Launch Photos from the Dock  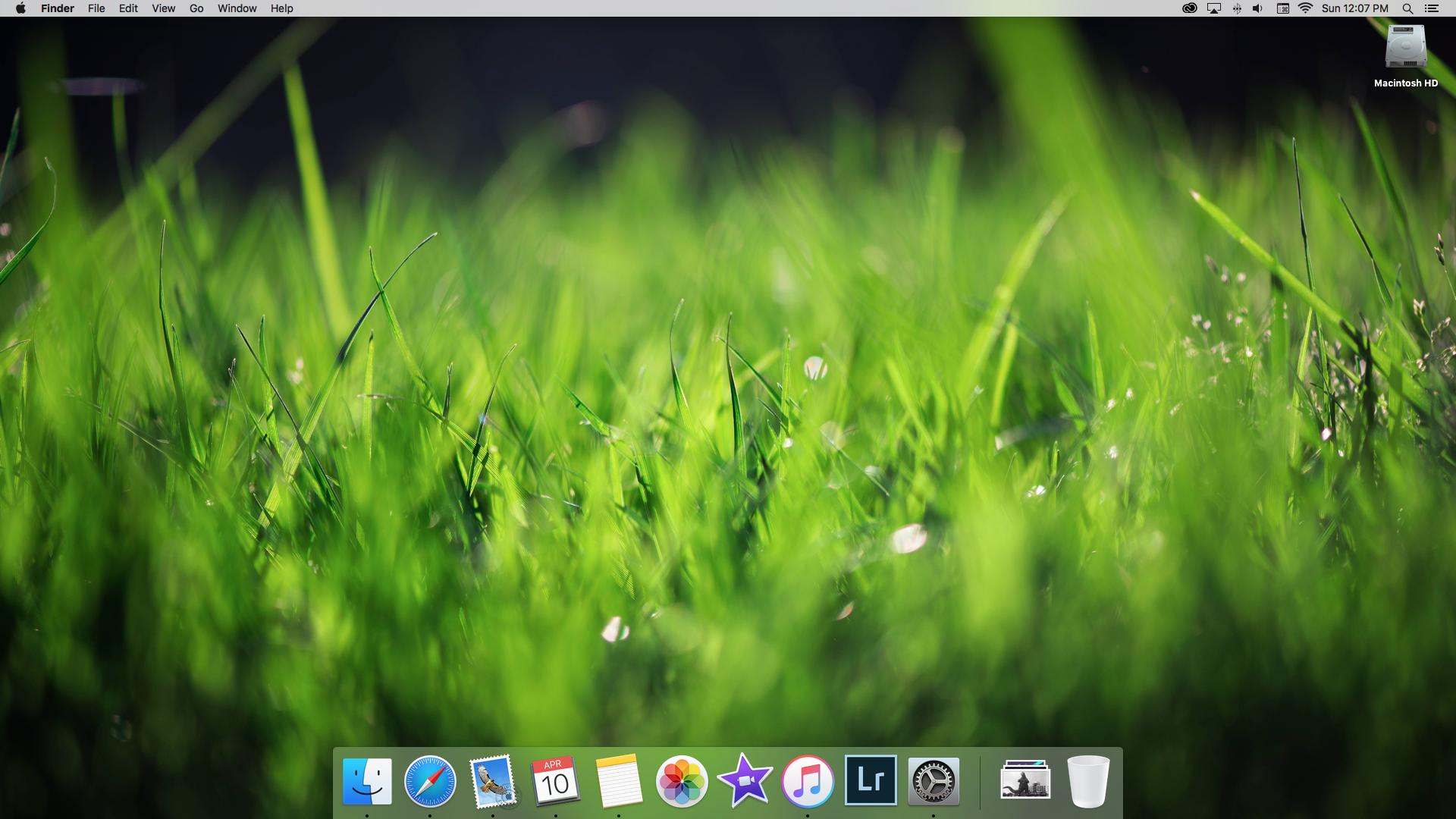(x=682, y=781)
